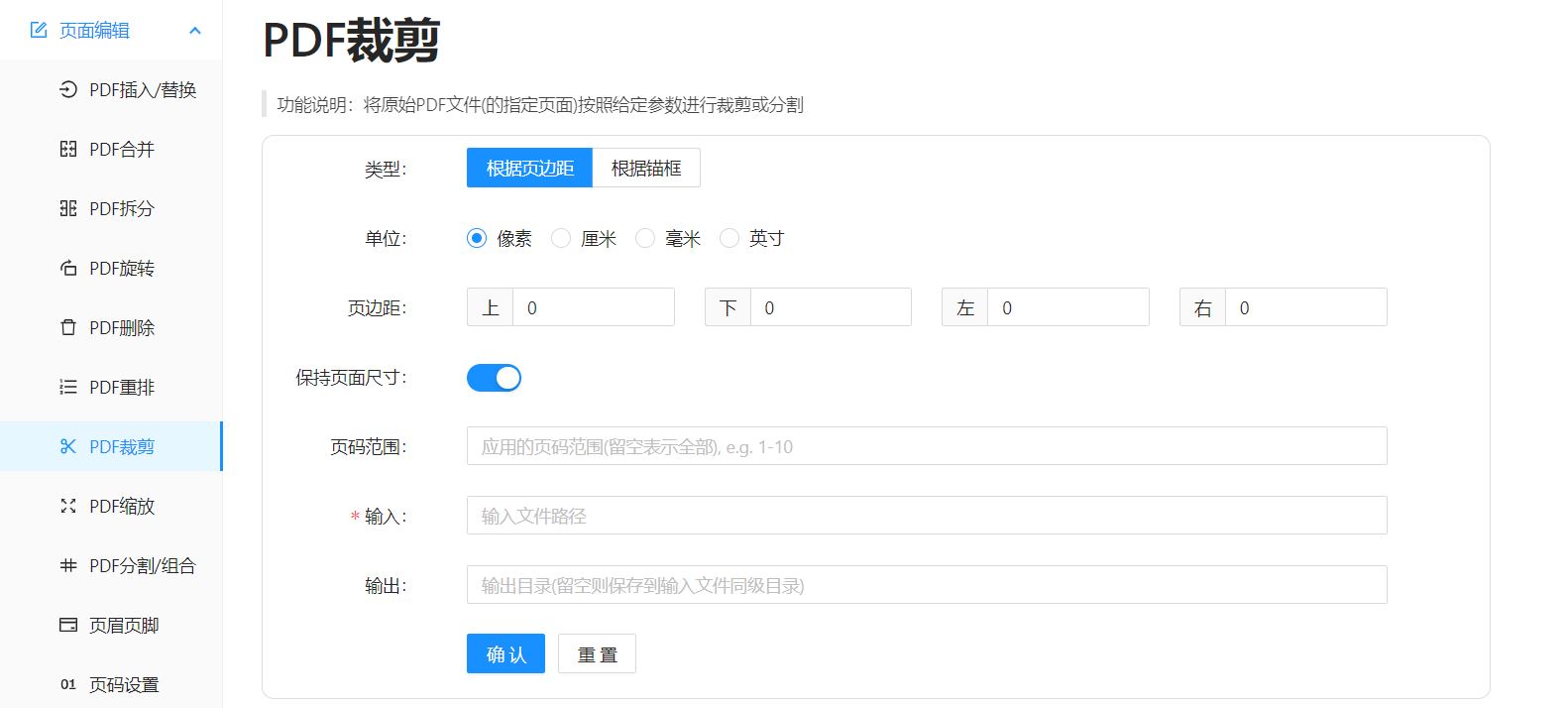Focus the 右 margin input field

[x=1305, y=307]
